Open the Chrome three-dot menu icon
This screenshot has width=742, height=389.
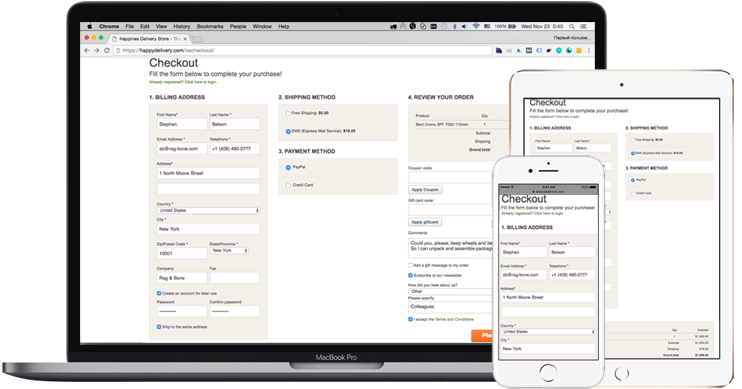pyautogui.click(x=589, y=50)
